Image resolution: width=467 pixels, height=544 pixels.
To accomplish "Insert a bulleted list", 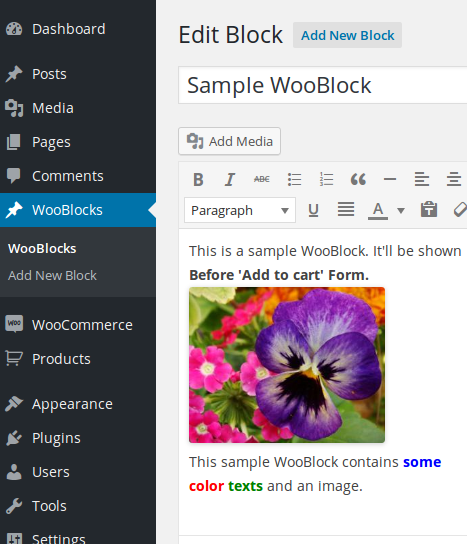I will [x=294, y=179].
